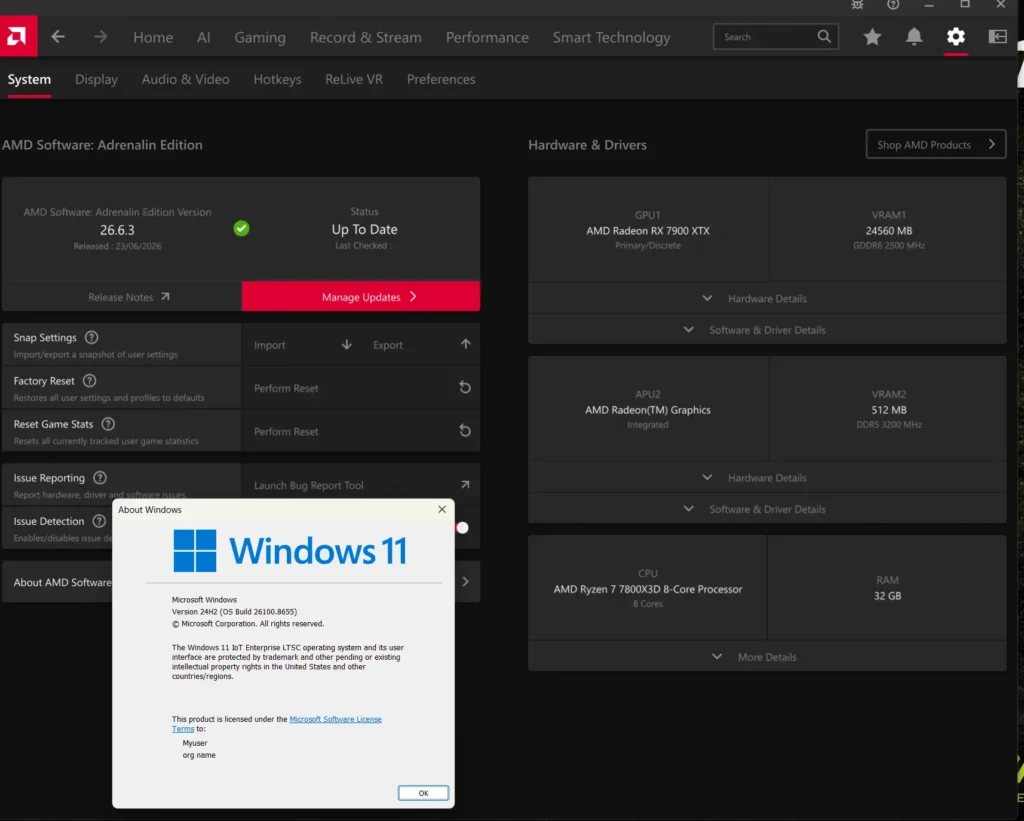This screenshot has height=821, width=1024.
Task: Open the Smart Technology menu
Action: click(611, 37)
